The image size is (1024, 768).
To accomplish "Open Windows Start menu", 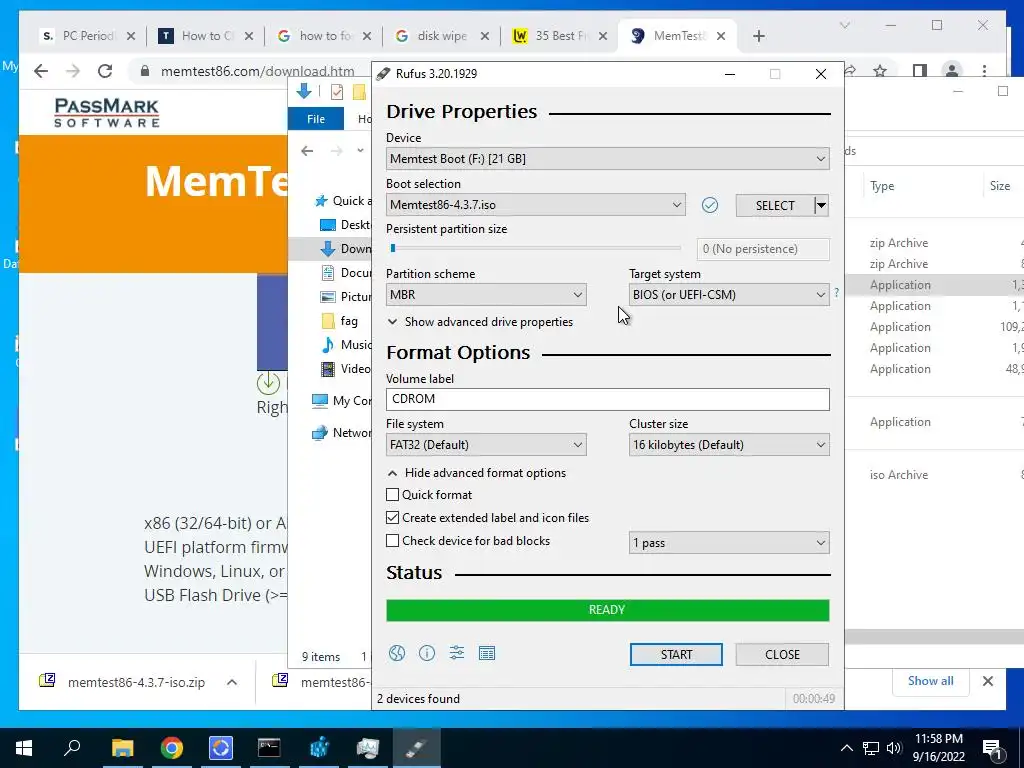I will (24, 748).
